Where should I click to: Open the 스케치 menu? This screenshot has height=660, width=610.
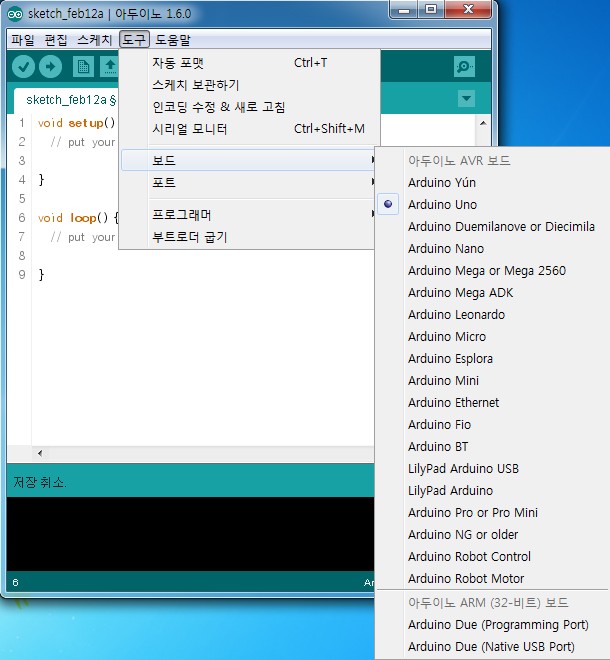click(95, 40)
